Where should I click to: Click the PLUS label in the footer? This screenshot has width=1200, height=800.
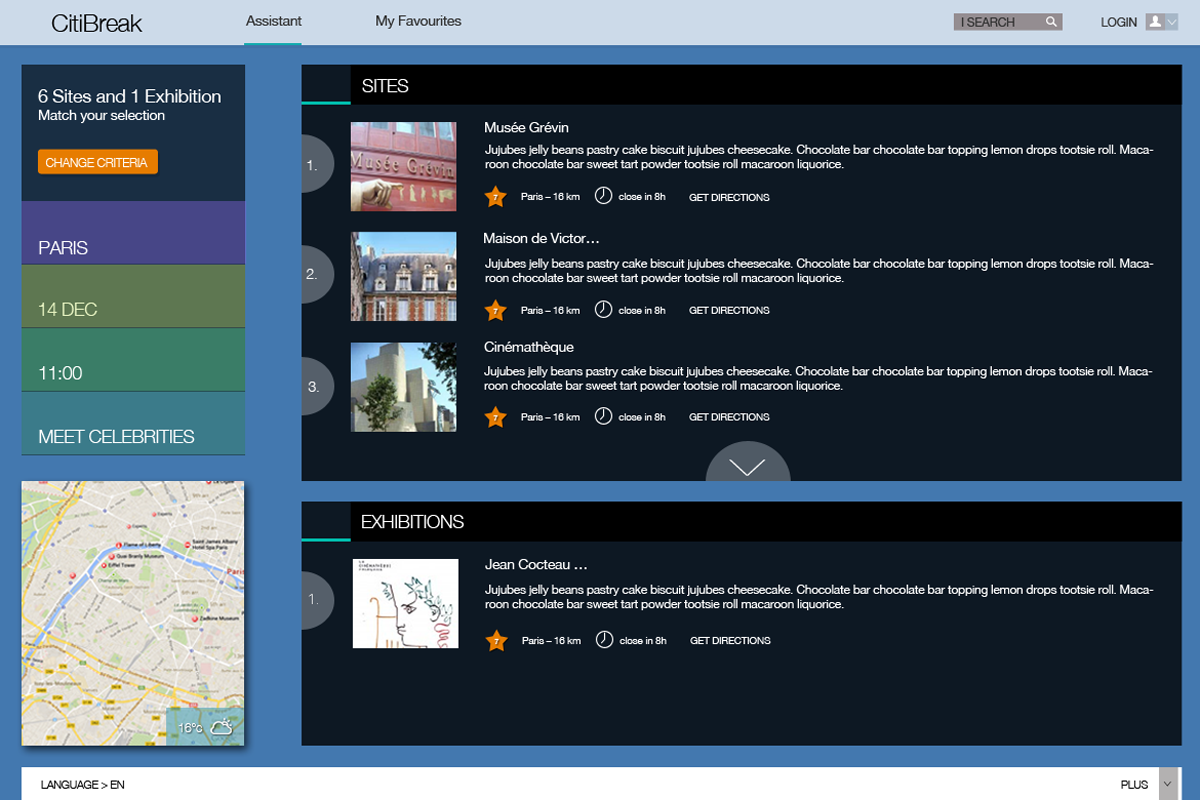pos(1135,785)
